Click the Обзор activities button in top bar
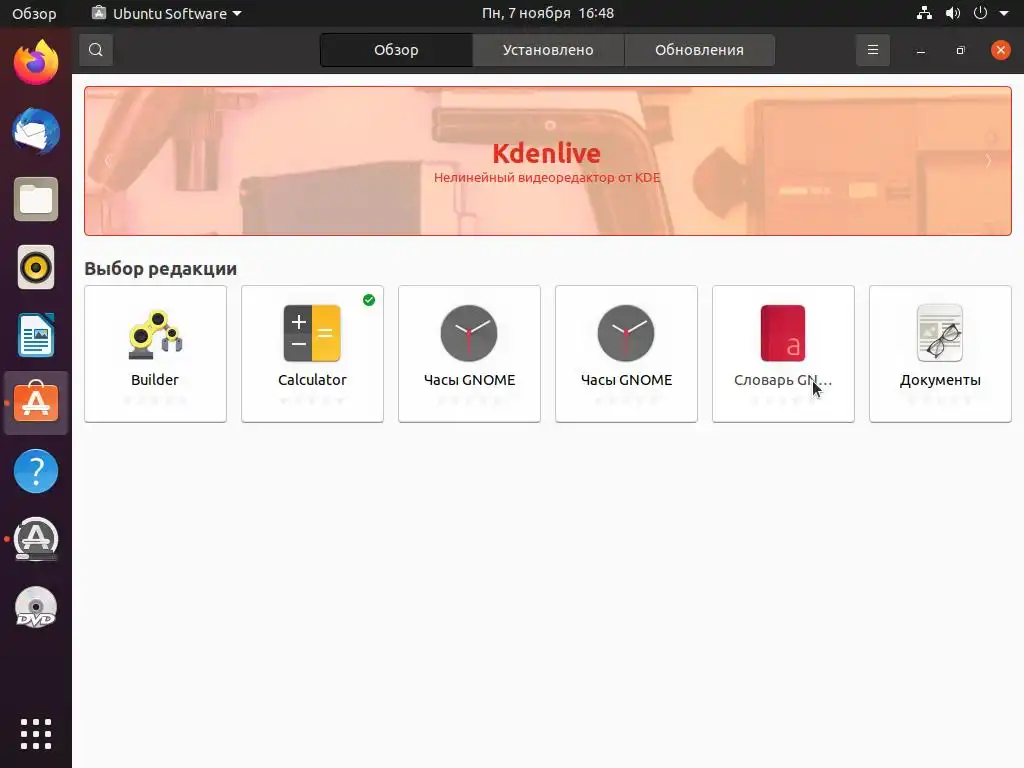Screen dimensions: 1024x768 [34, 13]
